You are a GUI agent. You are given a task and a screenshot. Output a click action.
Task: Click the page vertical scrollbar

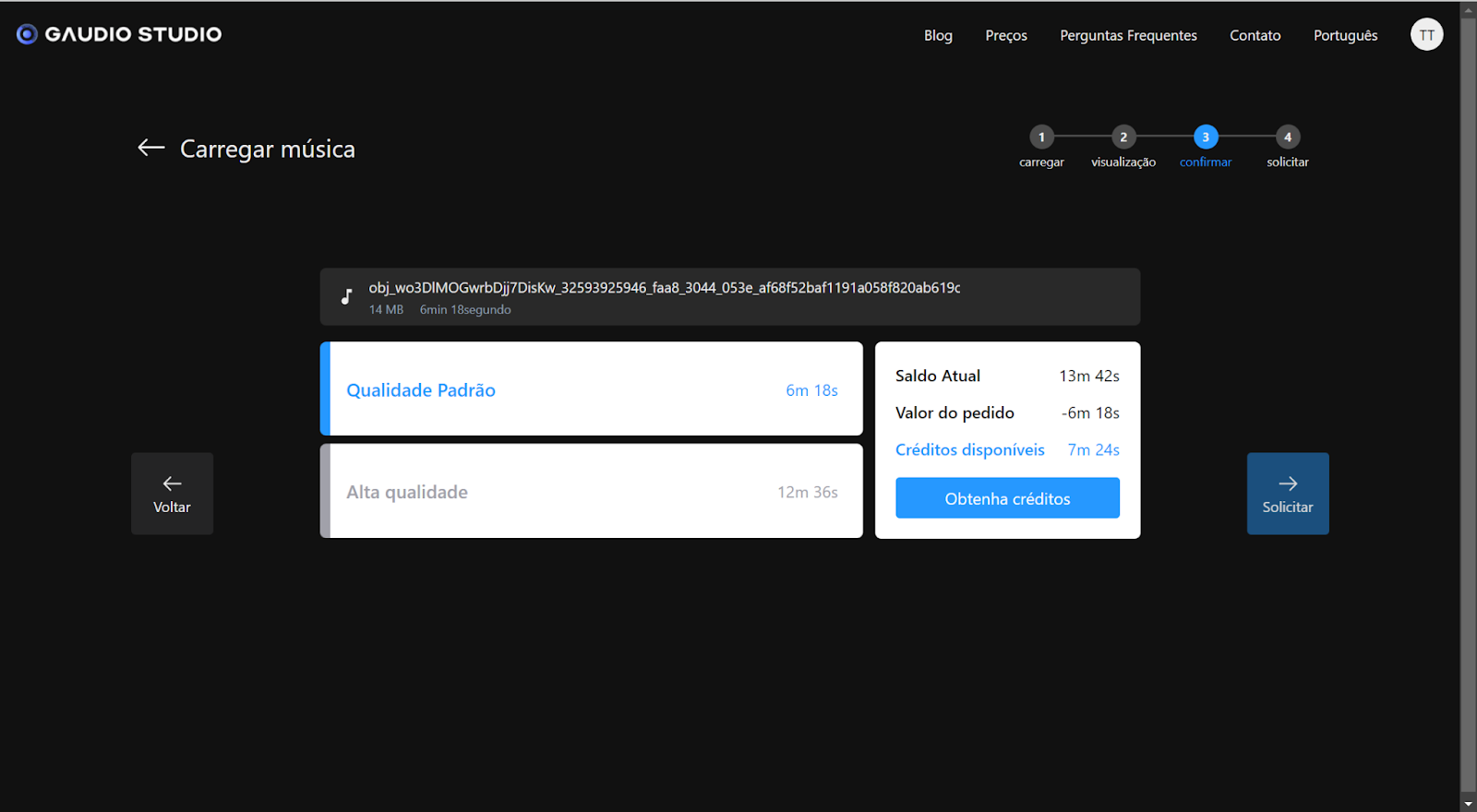[x=1469, y=406]
